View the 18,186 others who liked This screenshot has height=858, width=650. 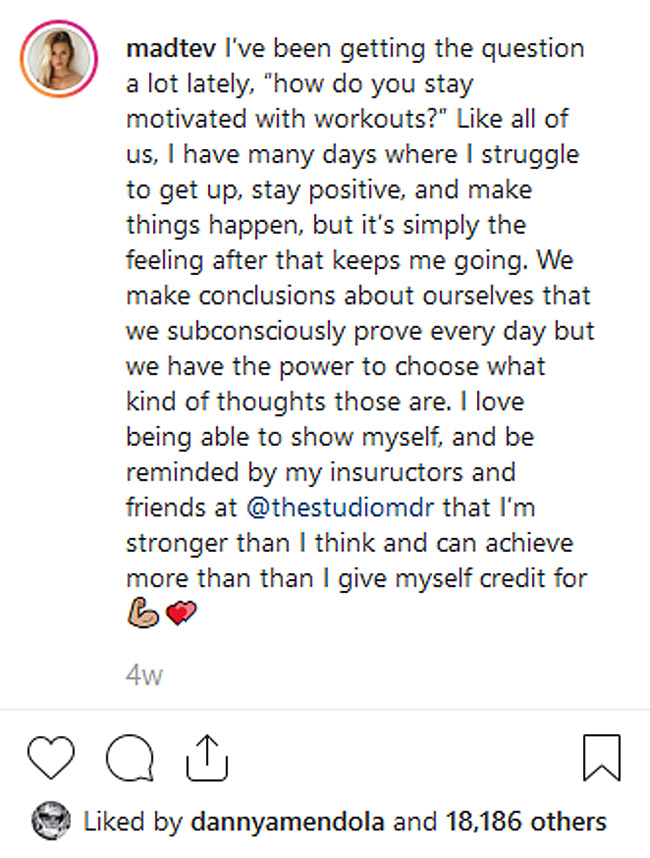tap(542, 822)
